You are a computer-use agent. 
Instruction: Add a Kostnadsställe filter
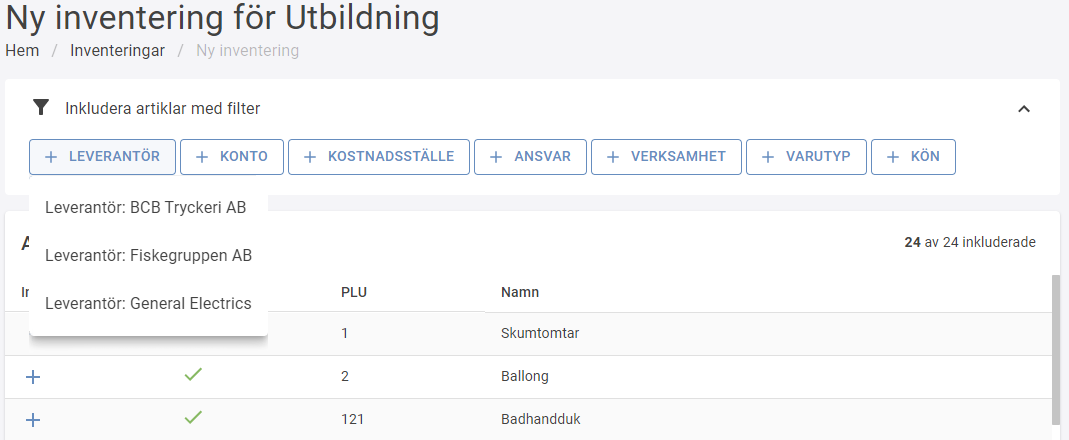tap(379, 157)
